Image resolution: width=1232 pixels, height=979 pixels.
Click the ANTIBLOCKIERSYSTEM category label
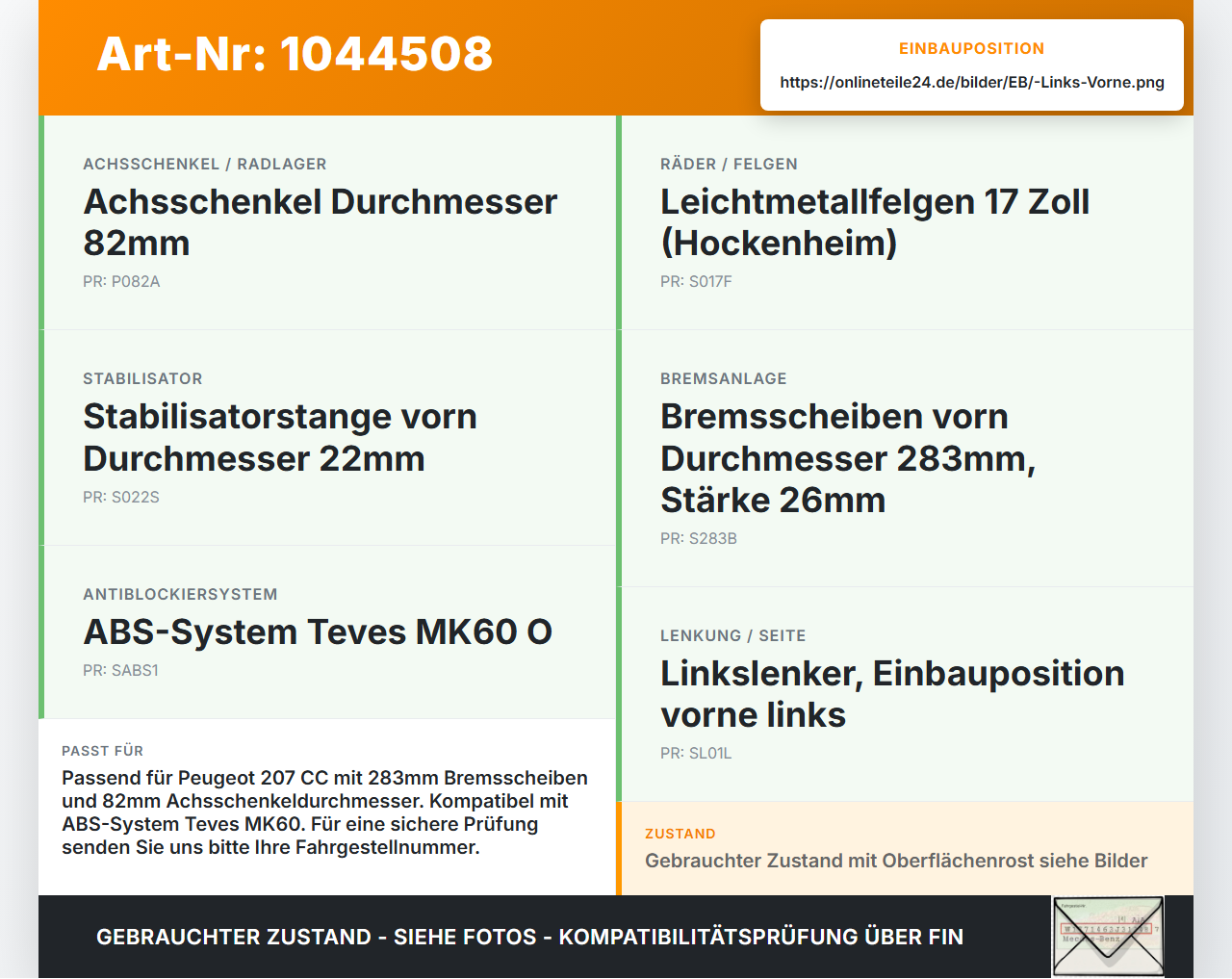[180, 594]
